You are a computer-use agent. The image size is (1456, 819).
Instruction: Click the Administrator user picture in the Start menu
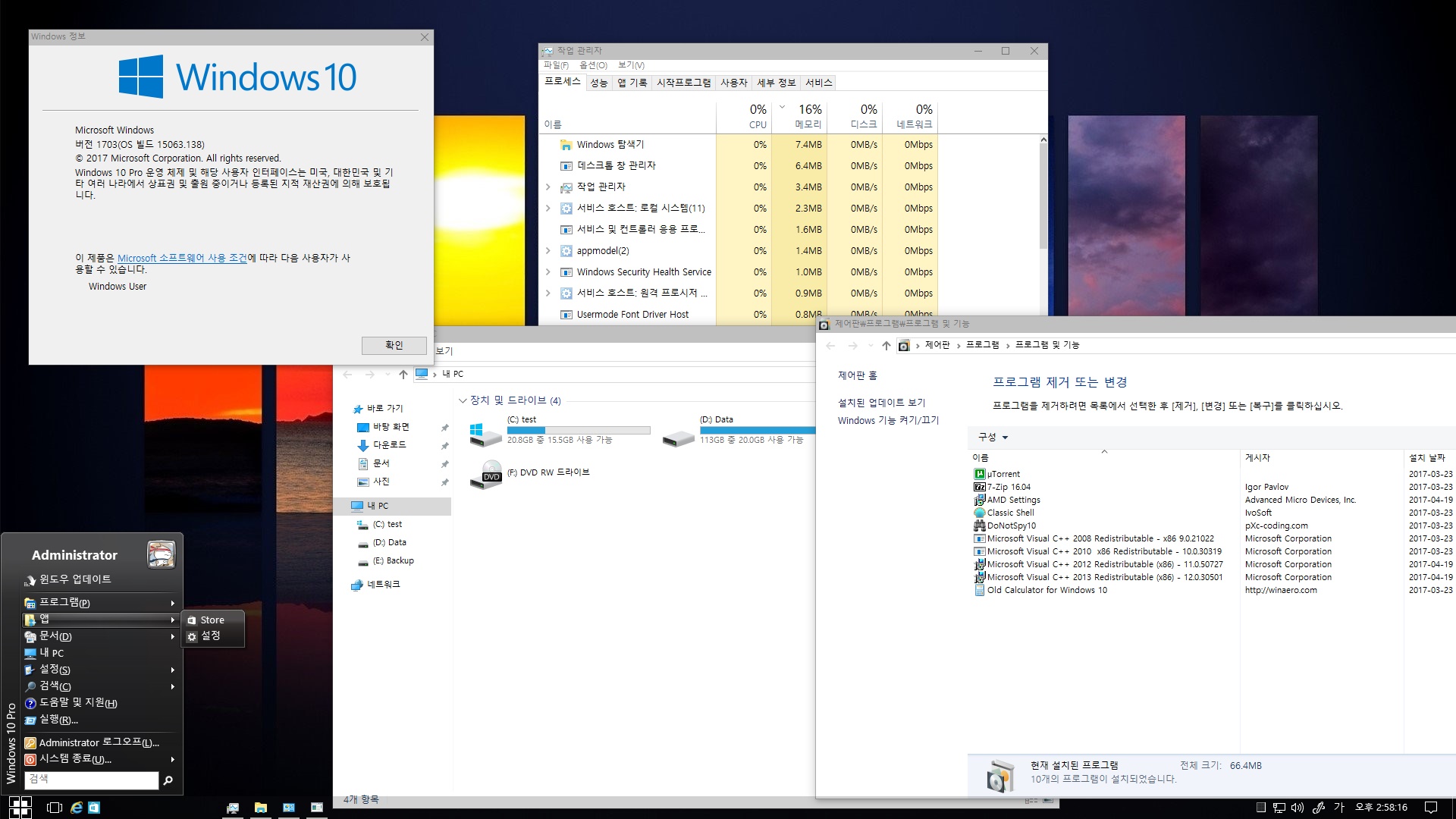point(161,554)
